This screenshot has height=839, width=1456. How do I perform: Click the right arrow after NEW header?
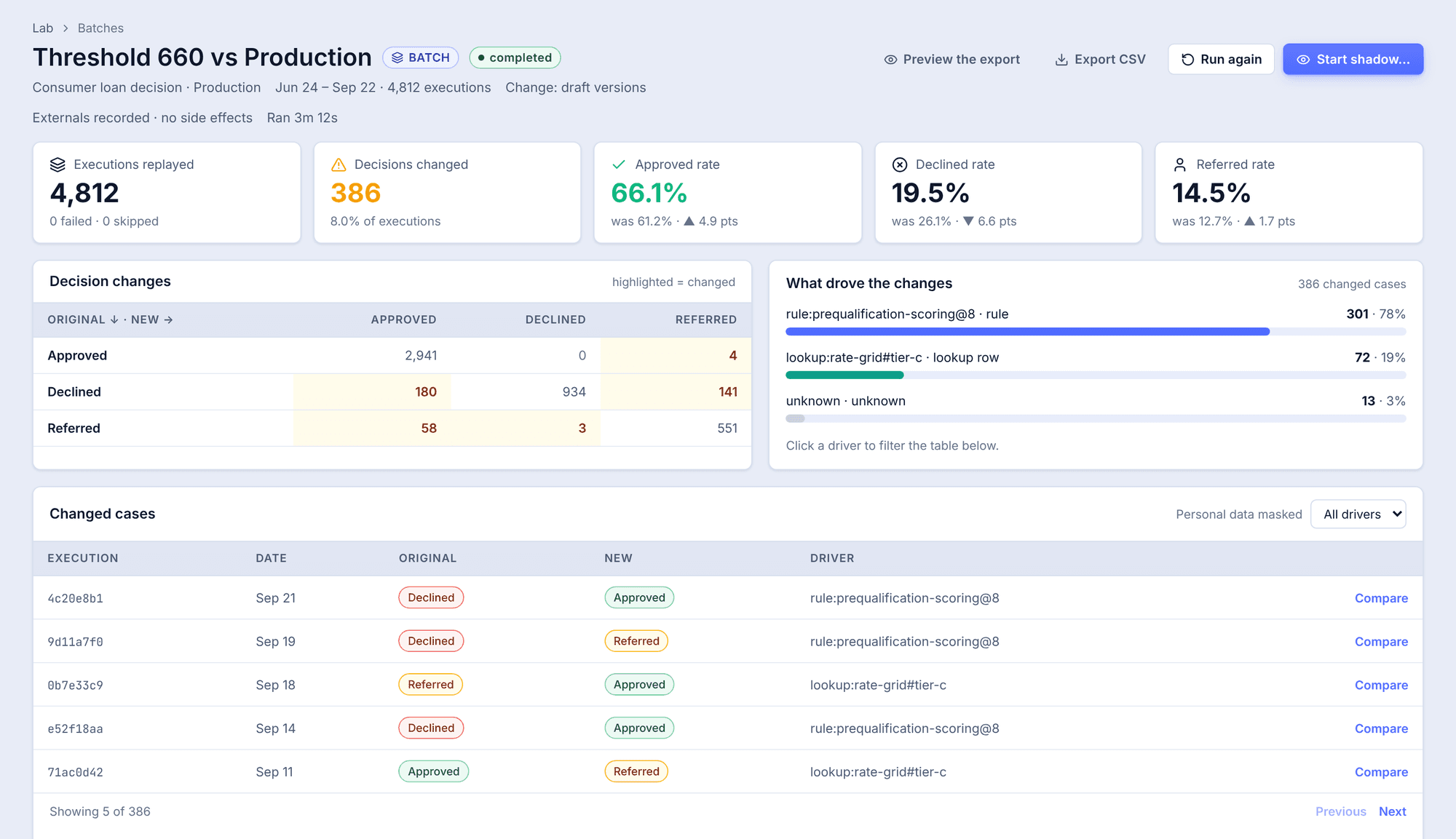click(x=168, y=319)
